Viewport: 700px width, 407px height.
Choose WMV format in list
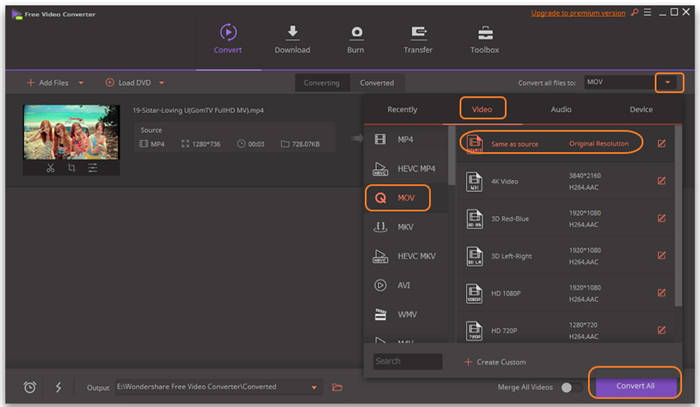pyautogui.click(x=406, y=315)
